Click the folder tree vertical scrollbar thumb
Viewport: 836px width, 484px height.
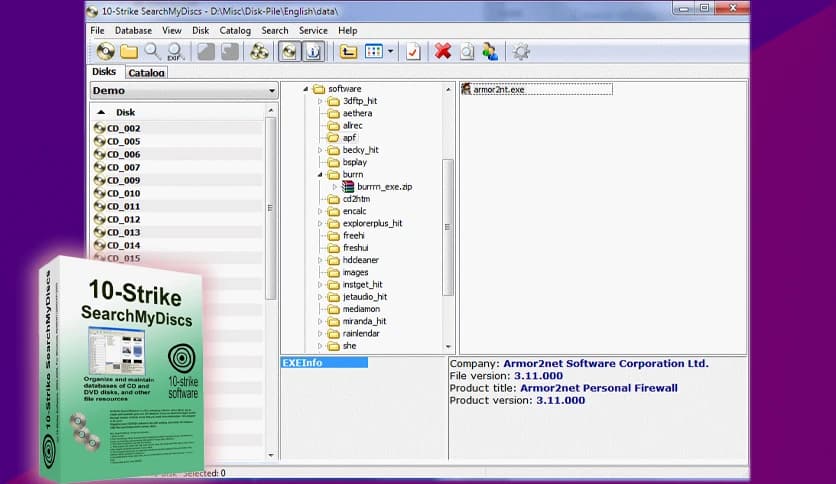pos(448,227)
